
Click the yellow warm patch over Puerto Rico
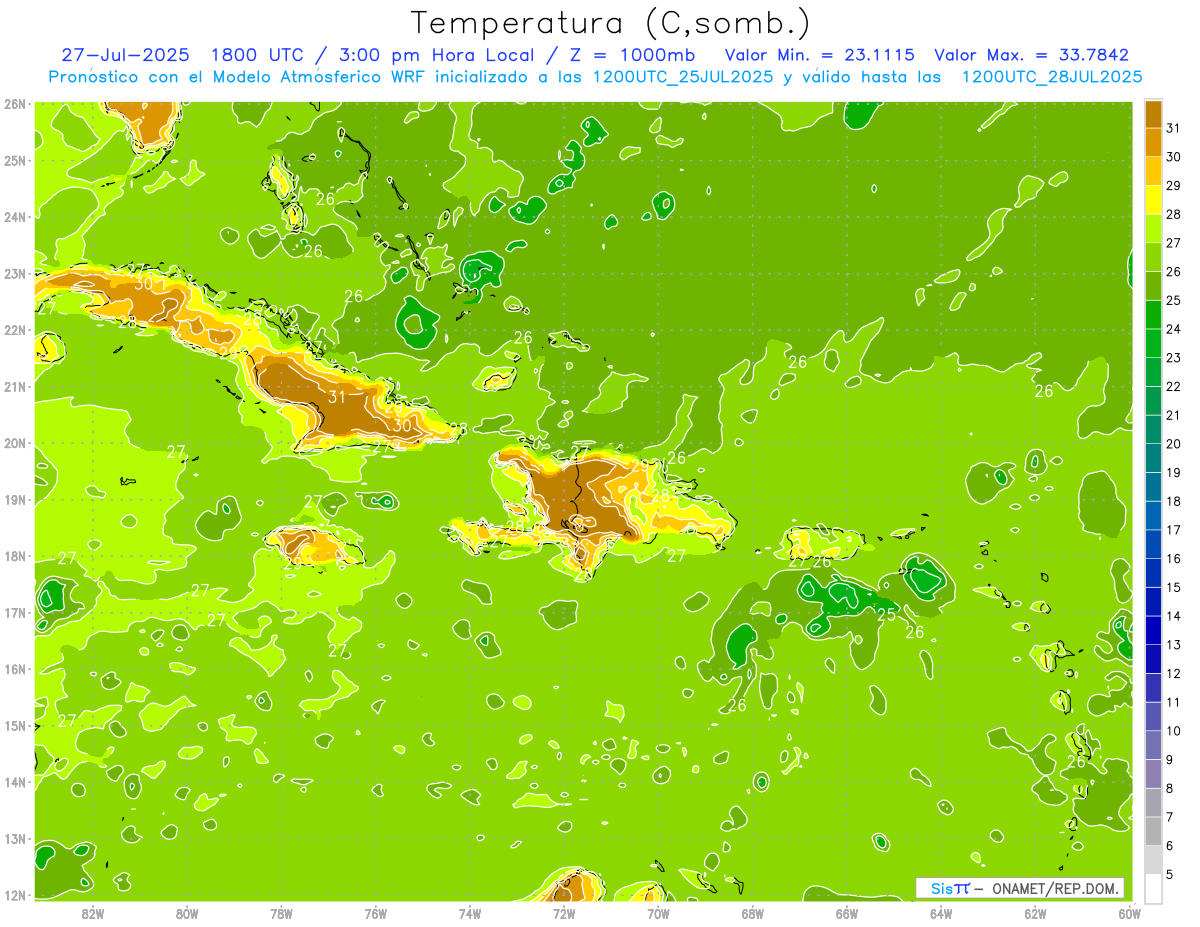coord(800,543)
